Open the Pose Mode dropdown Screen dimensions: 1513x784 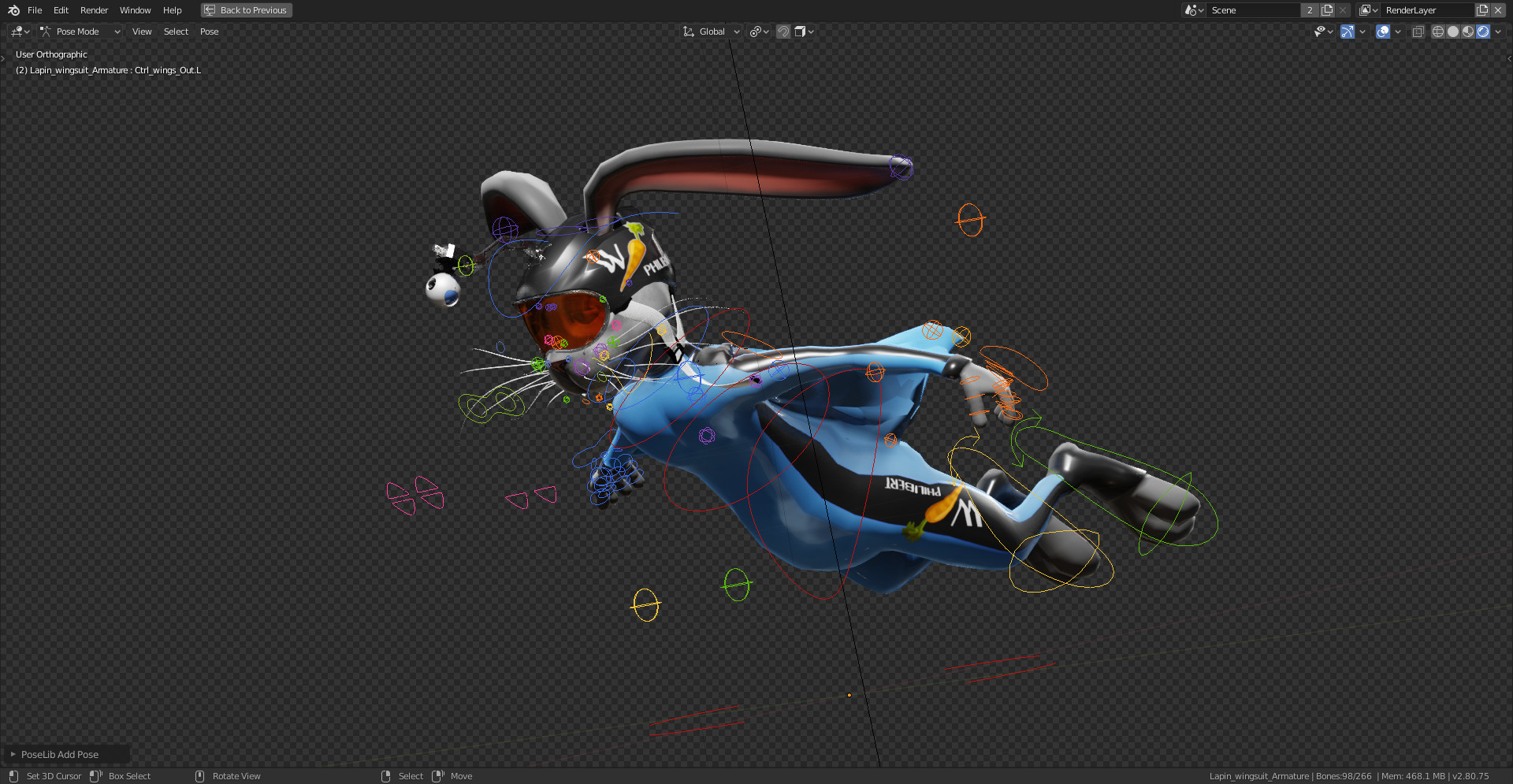coord(80,32)
